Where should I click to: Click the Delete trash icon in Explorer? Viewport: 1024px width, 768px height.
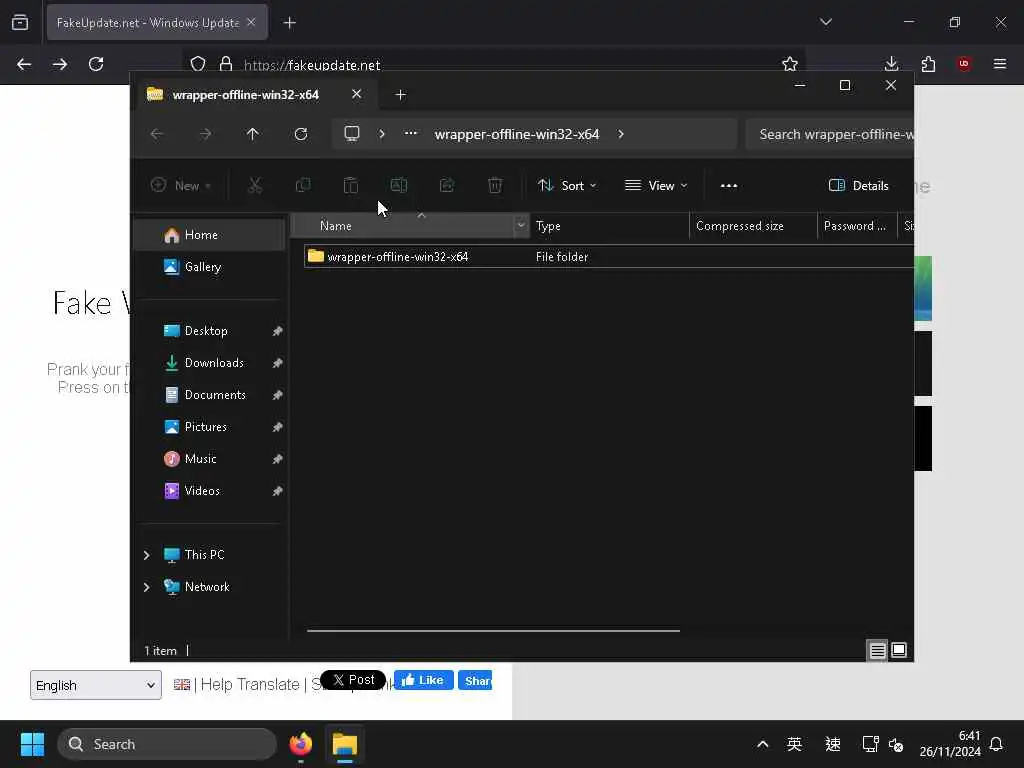(495, 185)
